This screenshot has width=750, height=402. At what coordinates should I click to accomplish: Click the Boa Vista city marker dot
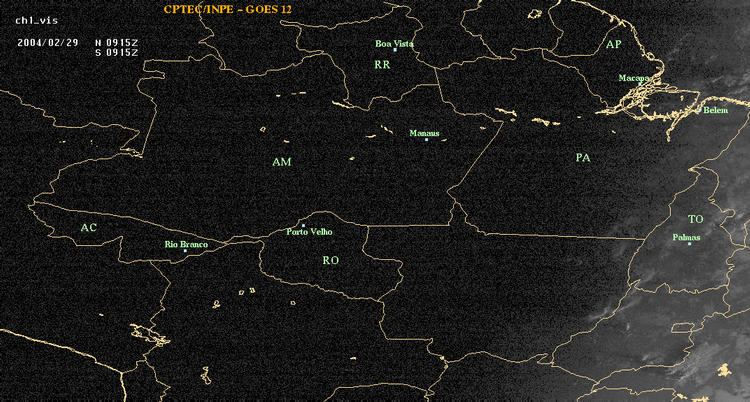click(395, 50)
